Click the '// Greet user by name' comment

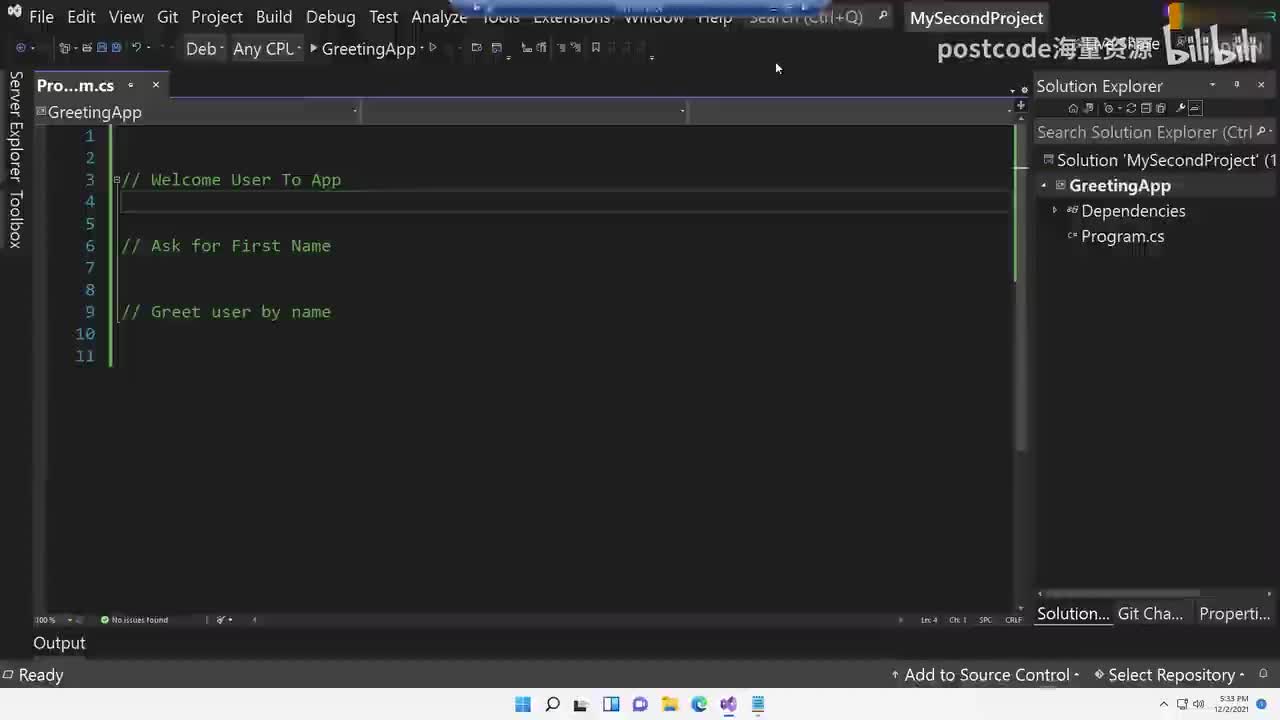(226, 312)
